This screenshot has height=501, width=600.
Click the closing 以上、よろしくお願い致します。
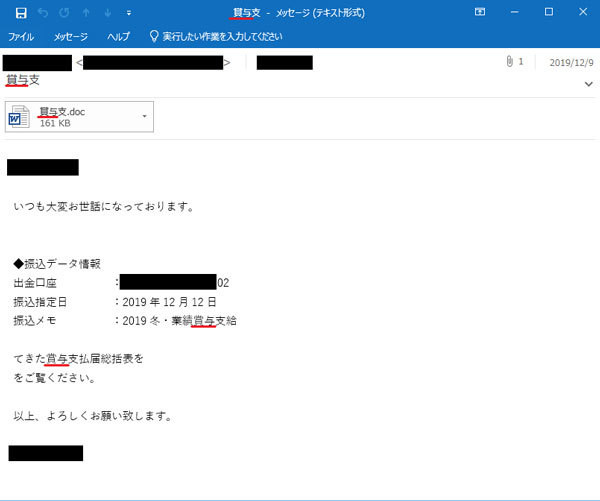coord(93,416)
